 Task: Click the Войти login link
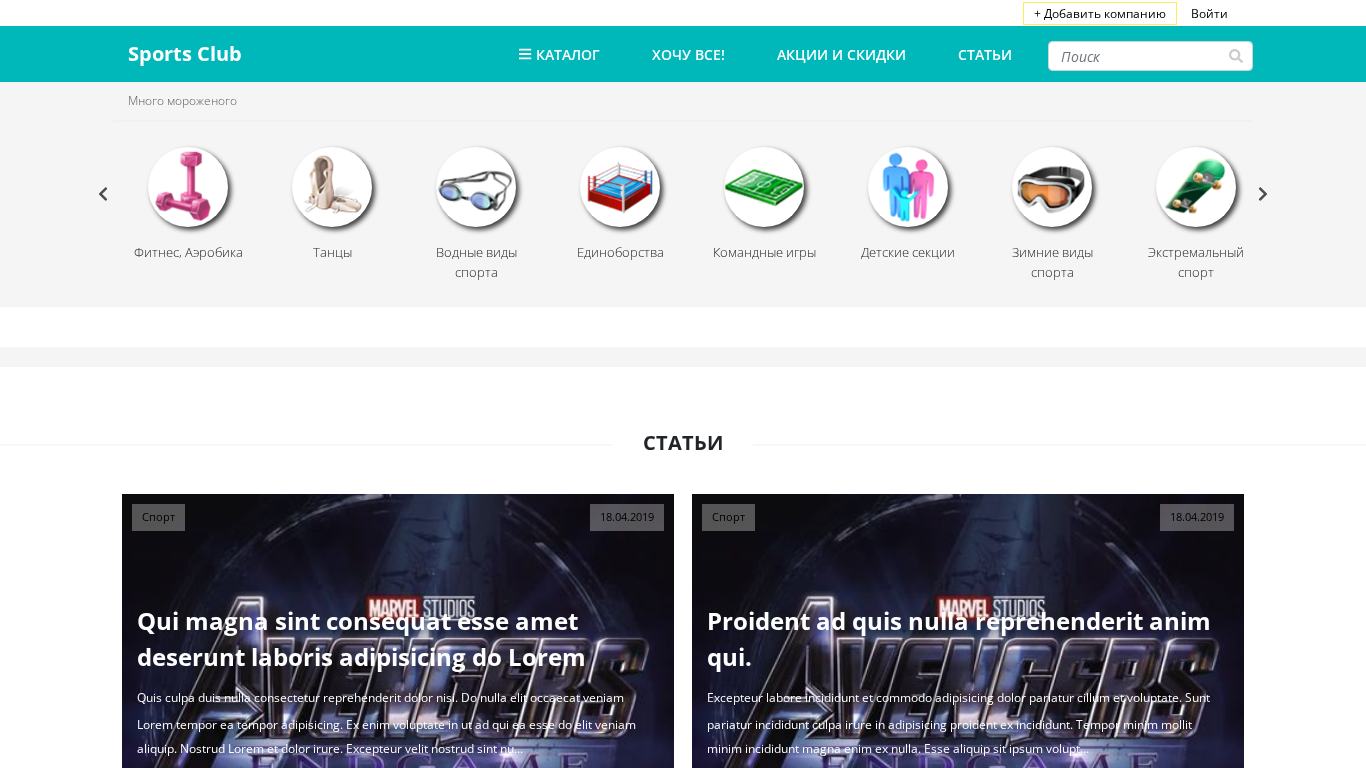1209,14
